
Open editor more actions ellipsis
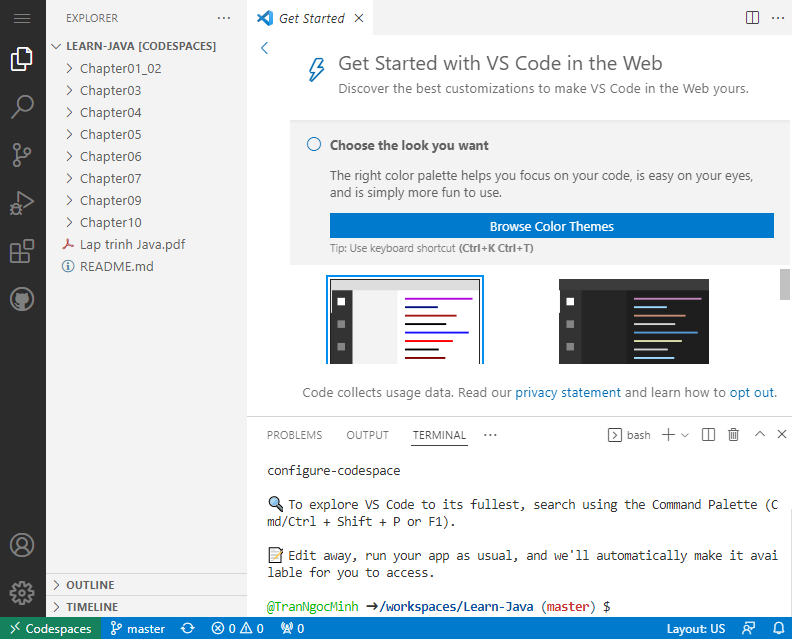(778, 18)
